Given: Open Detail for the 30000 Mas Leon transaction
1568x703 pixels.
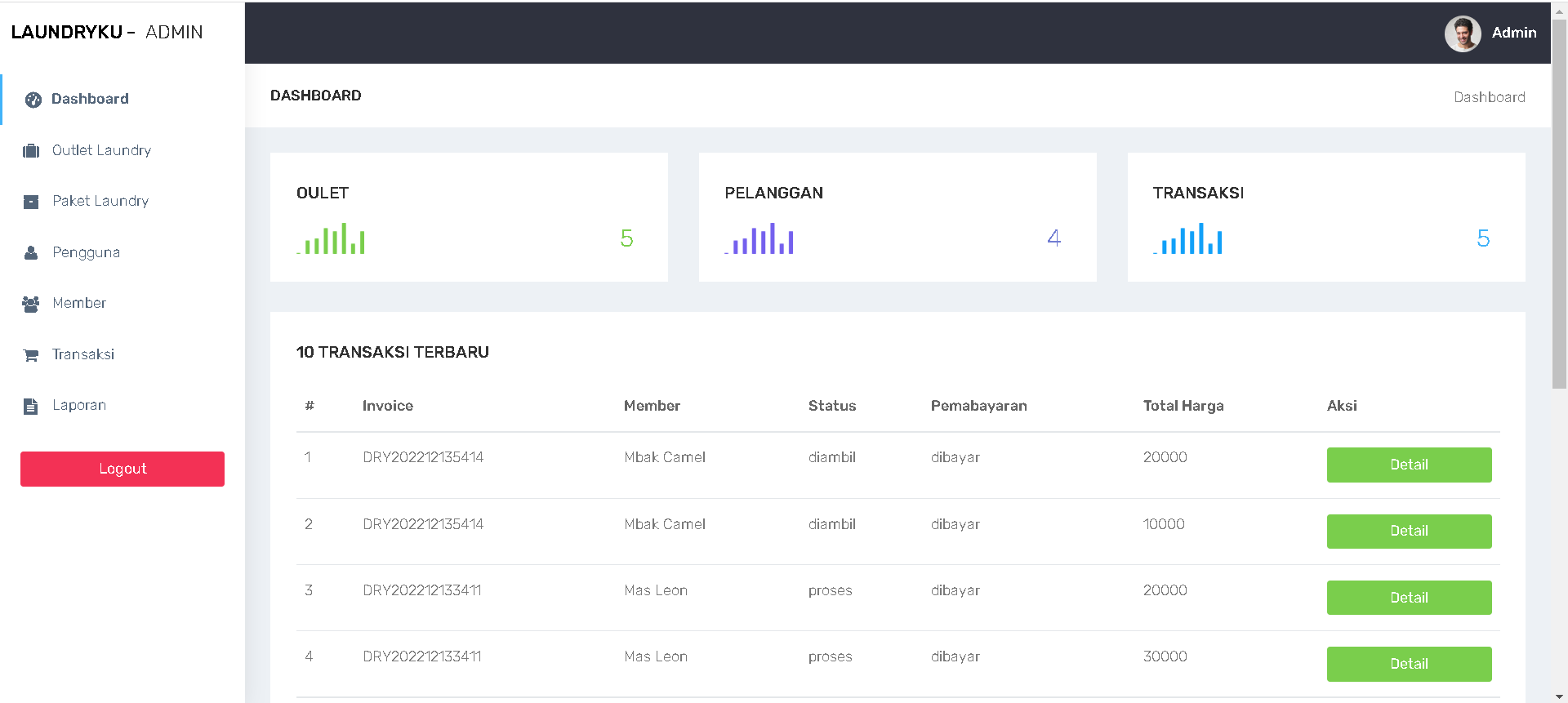Looking at the screenshot, I should click(x=1409, y=664).
